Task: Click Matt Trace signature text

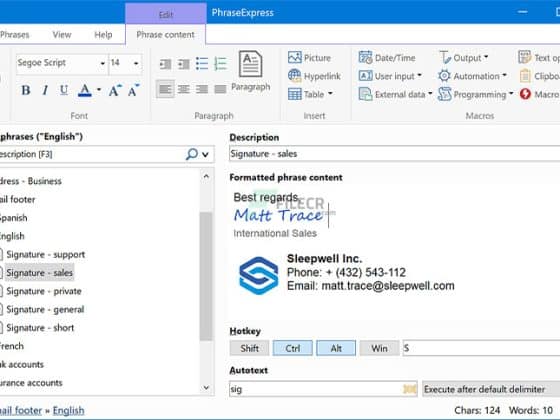Action: click(x=278, y=216)
